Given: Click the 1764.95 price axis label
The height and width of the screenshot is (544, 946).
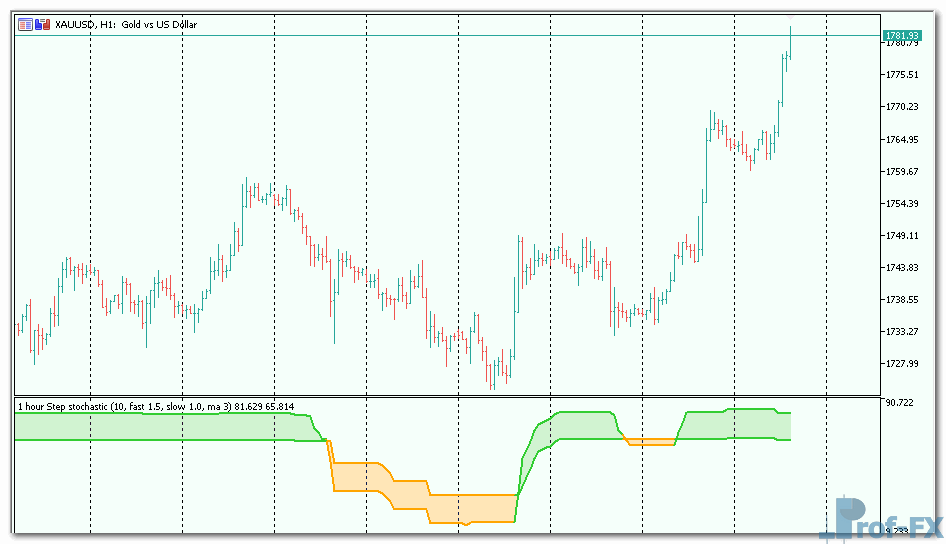Looking at the screenshot, I should pos(902,139).
